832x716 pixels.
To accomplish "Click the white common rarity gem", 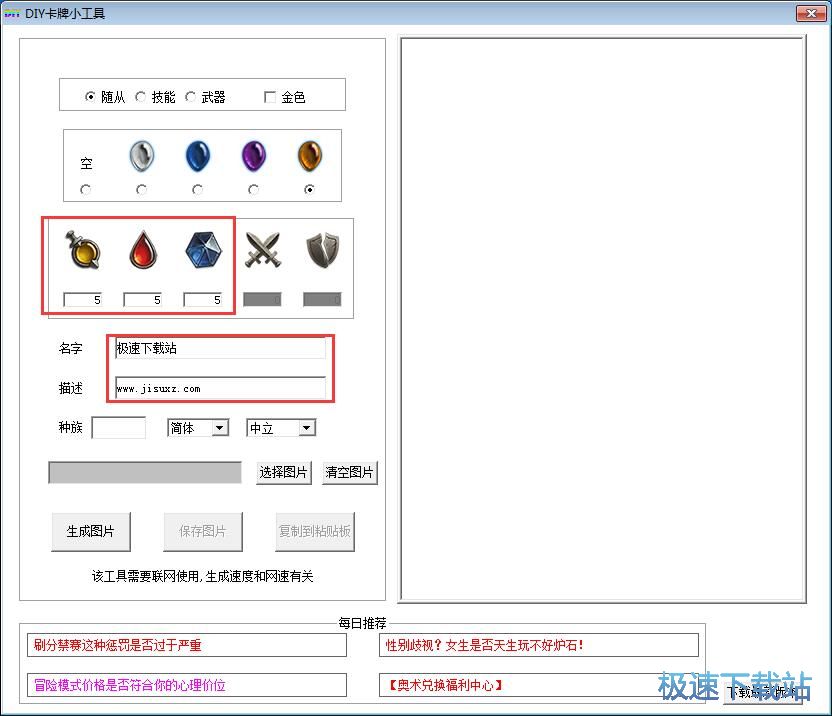I will click(x=142, y=156).
